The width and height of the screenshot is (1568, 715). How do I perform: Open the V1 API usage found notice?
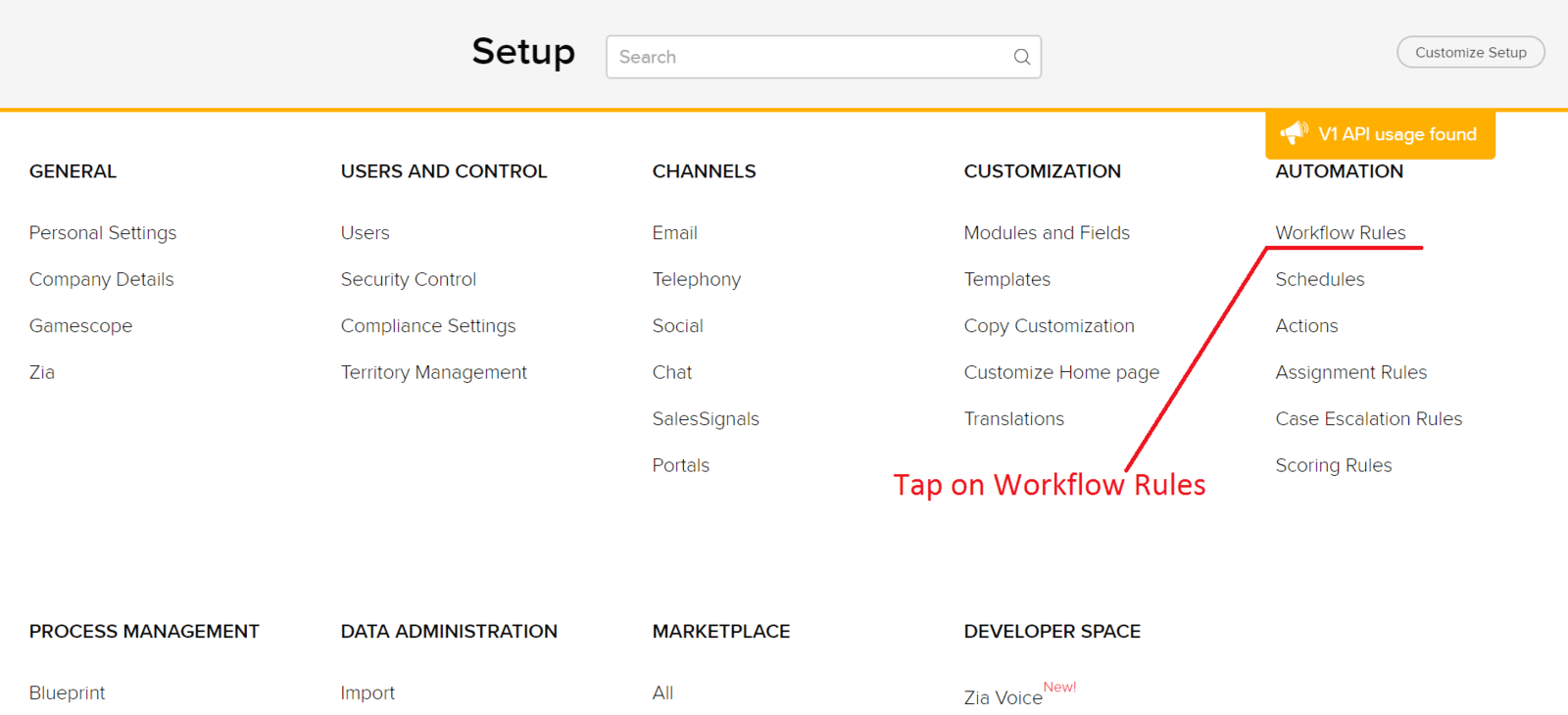coord(1380,134)
